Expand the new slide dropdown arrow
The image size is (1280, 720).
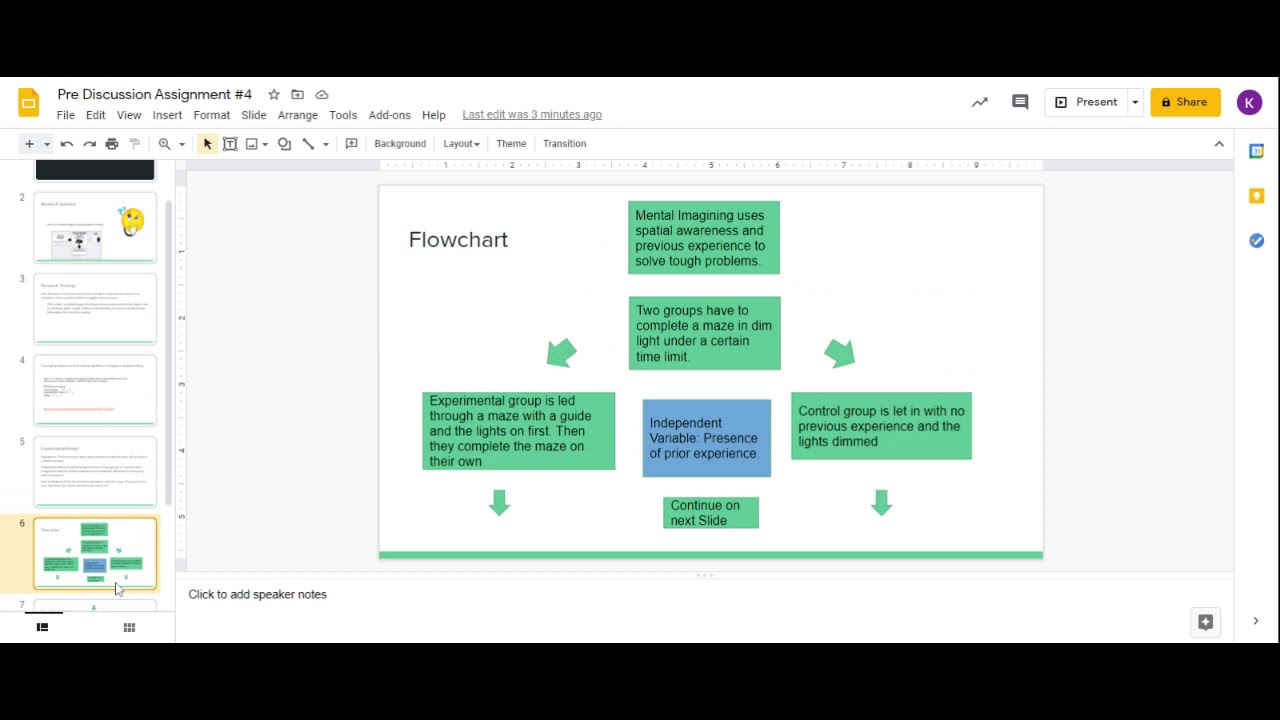pyautogui.click(x=47, y=145)
